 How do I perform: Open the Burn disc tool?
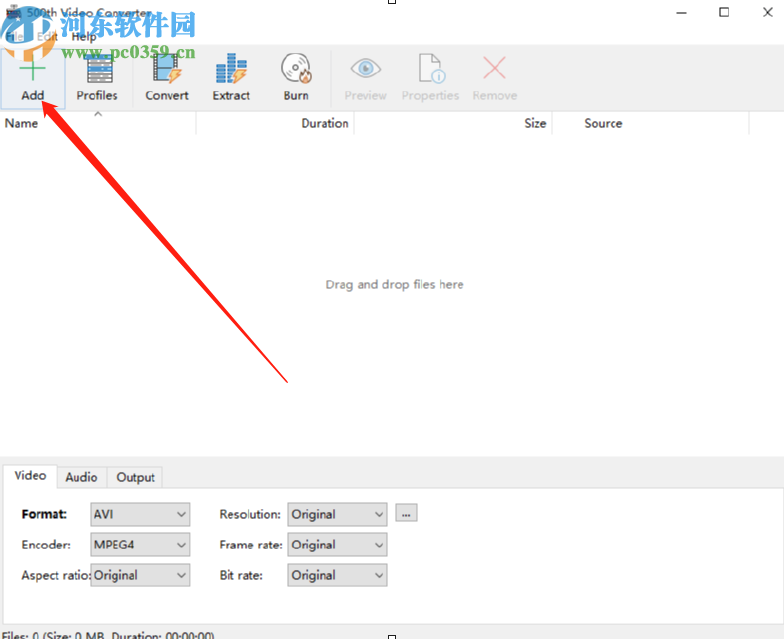(296, 78)
